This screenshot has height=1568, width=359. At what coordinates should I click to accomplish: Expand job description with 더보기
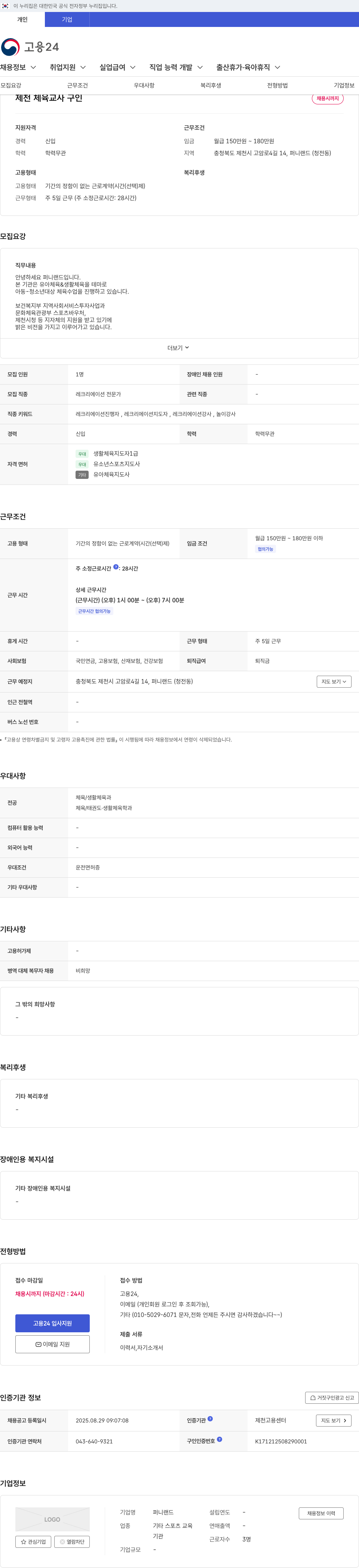(x=179, y=348)
